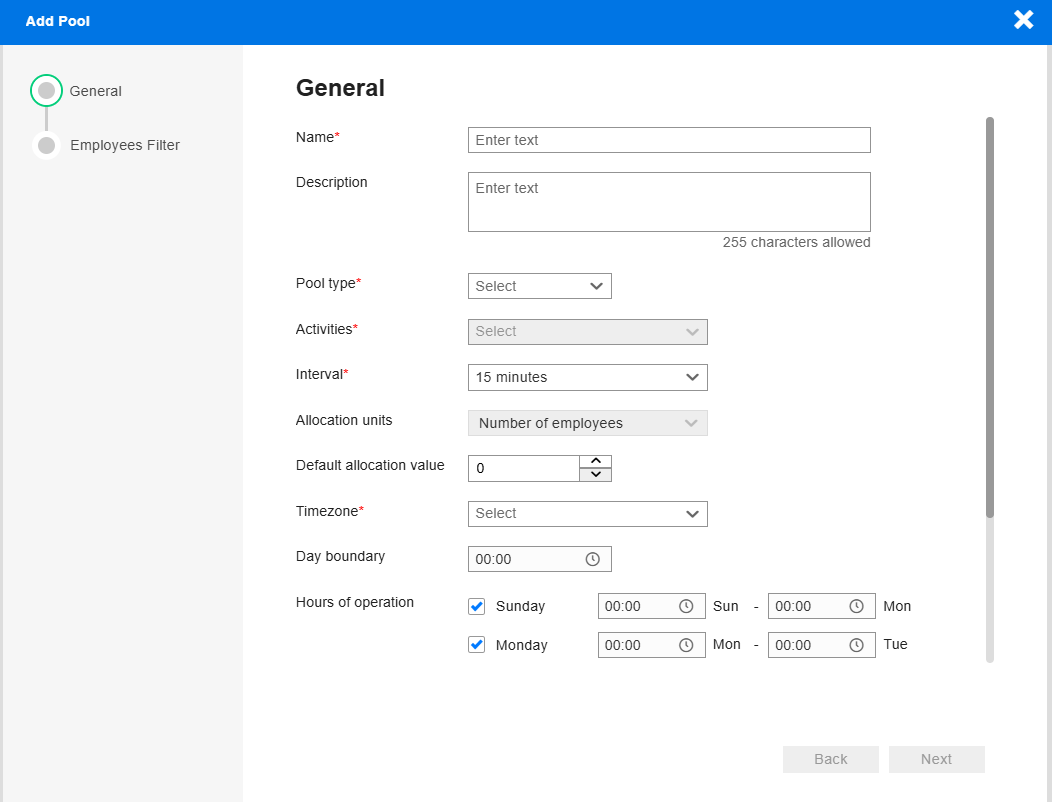Open Monday end time clock icon
The width and height of the screenshot is (1052, 802).
click(x=856, y=645)
